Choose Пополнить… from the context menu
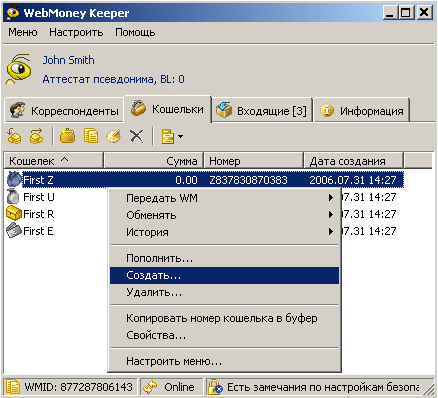Image resolution: width=438 pixels, height=398 pixels. 224,258
